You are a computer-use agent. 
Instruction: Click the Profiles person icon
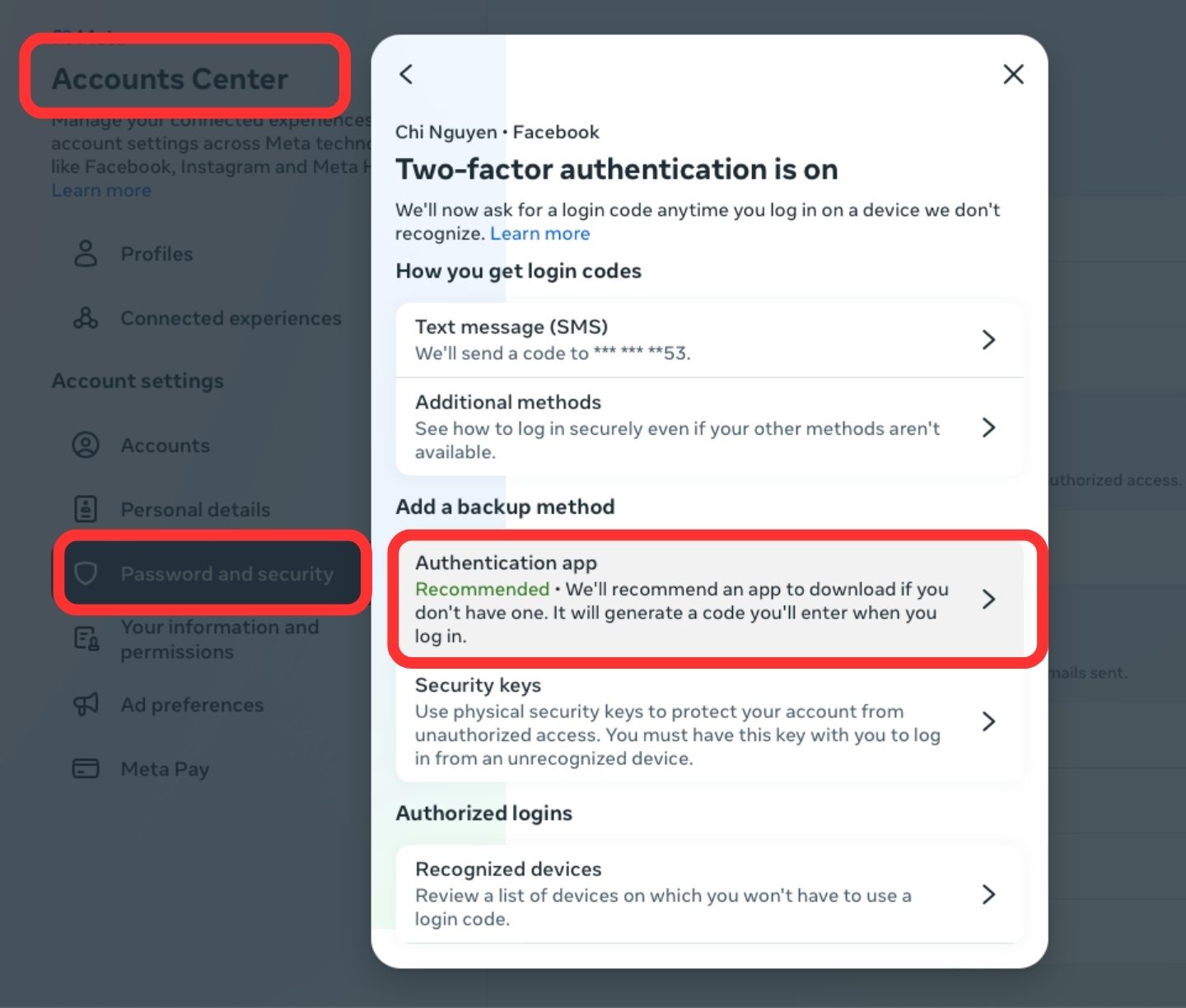coord(86,254)
